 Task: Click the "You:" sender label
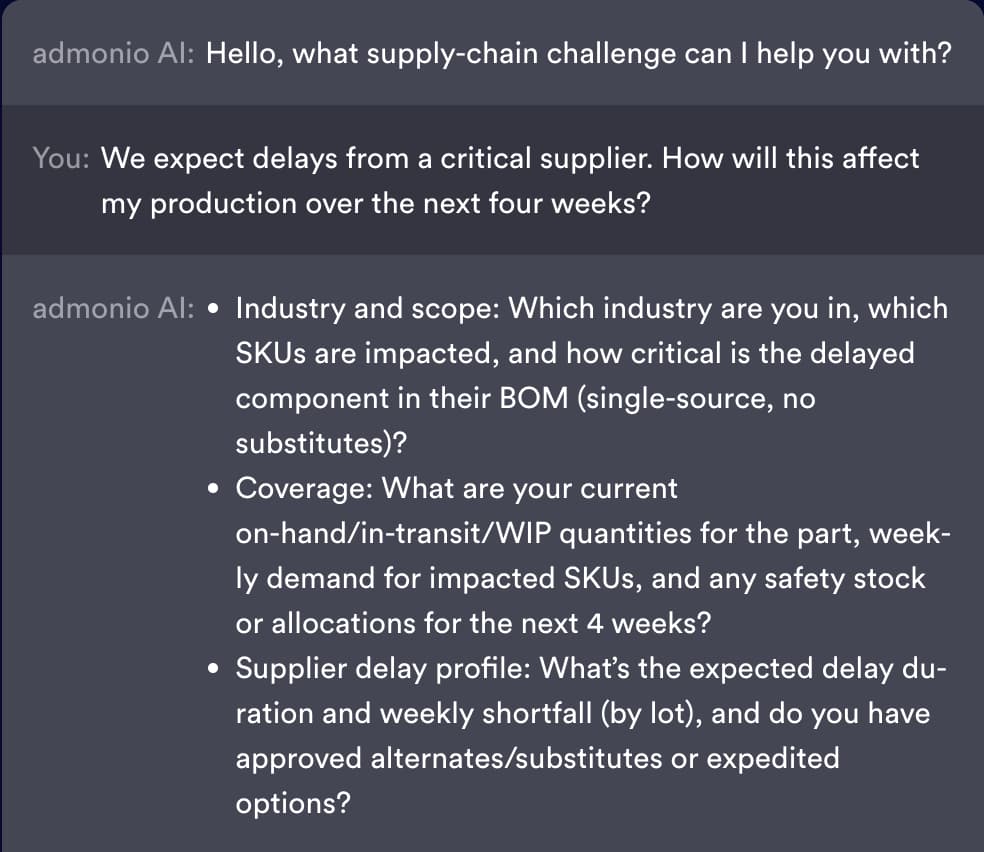63,158
